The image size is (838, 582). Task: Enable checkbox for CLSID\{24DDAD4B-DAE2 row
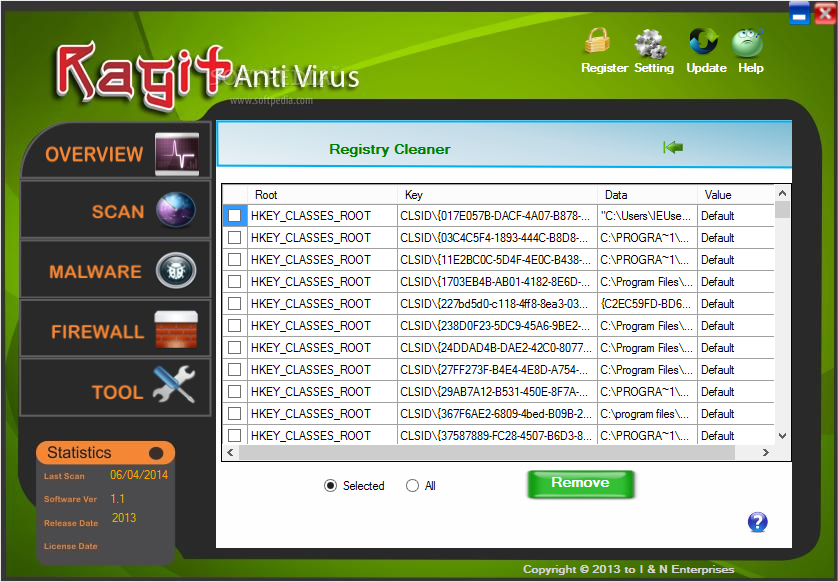(235, 347)
